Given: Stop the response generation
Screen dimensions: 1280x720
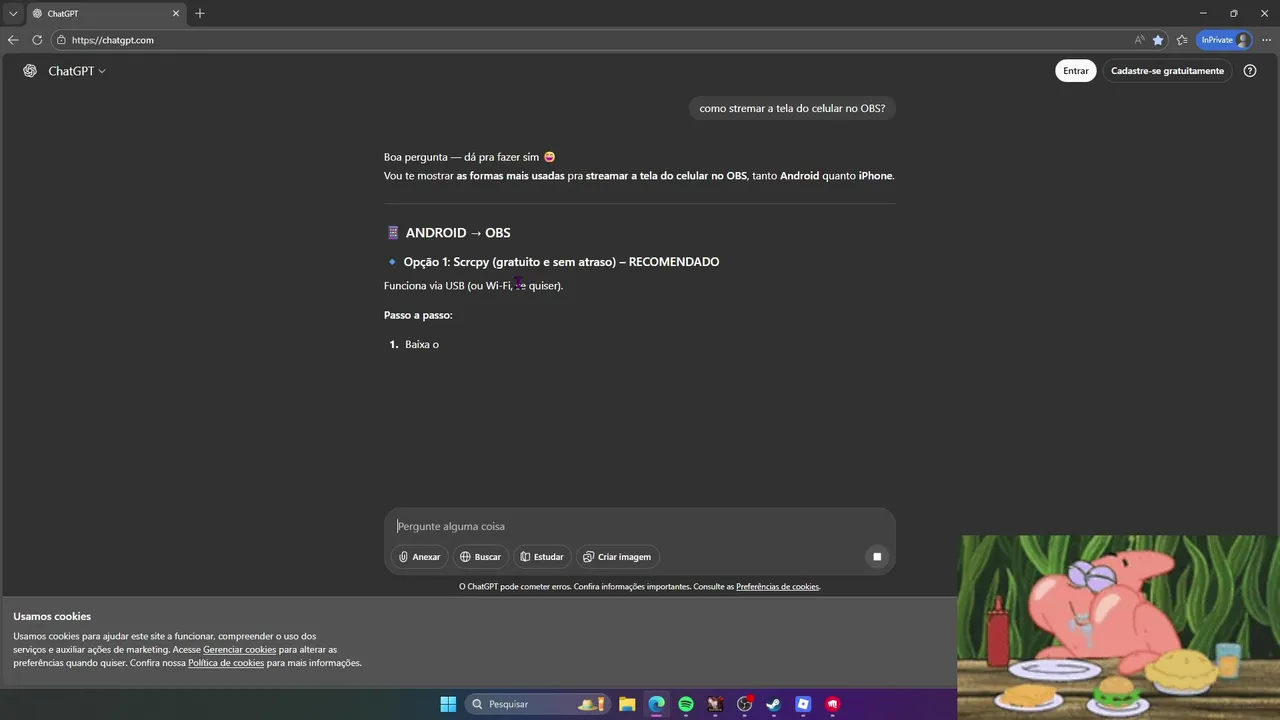Looking at the screenshot, I should 877,557.
